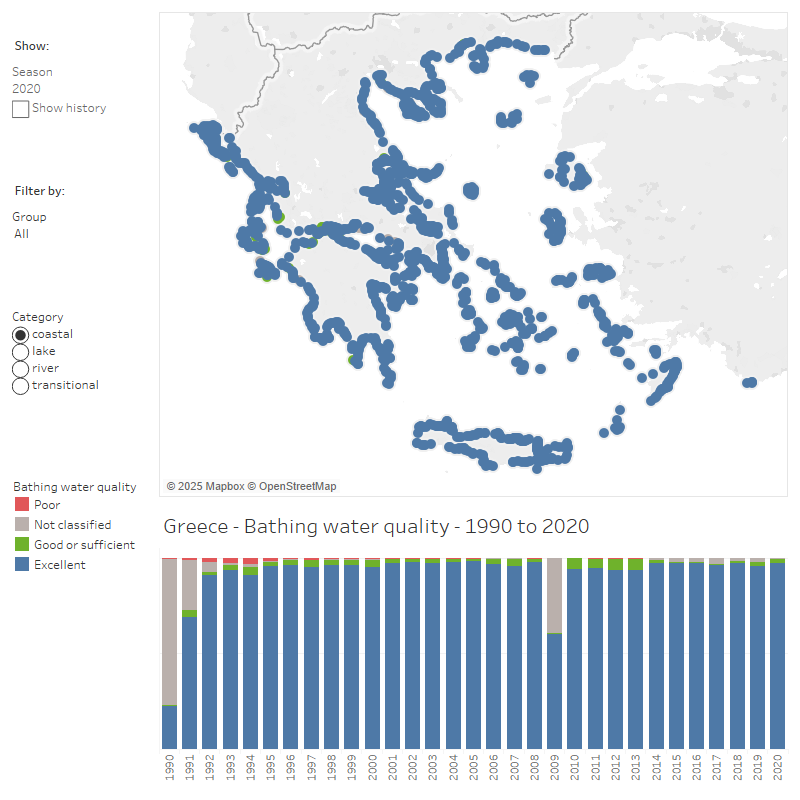Click the blue segment of the 2020 bar
This screenshot has width=800, height=800.
pyautogui.click(x=778, y=656)
